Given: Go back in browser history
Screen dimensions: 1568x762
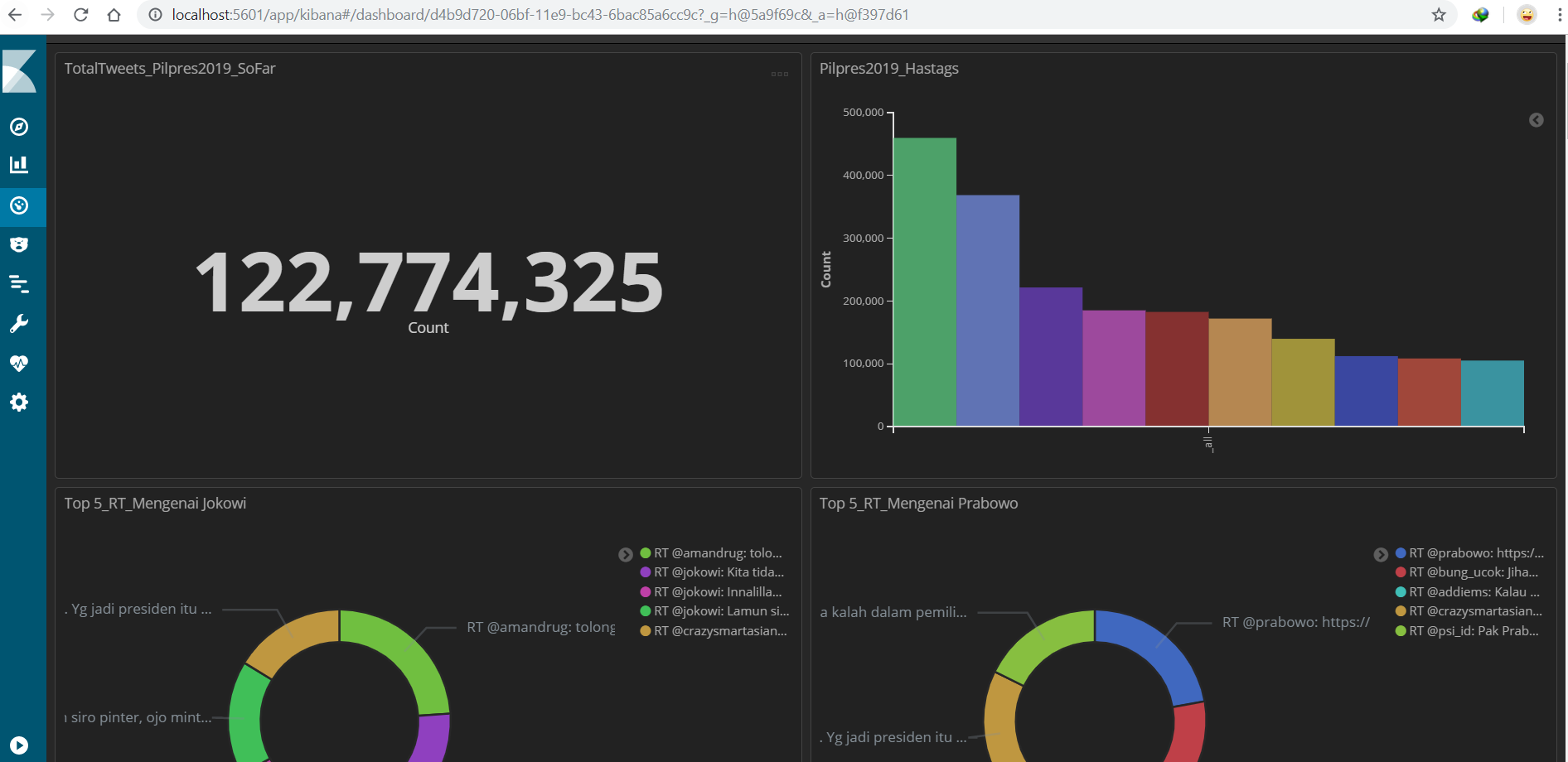Looking at the screenshot, I should (15, 15).
